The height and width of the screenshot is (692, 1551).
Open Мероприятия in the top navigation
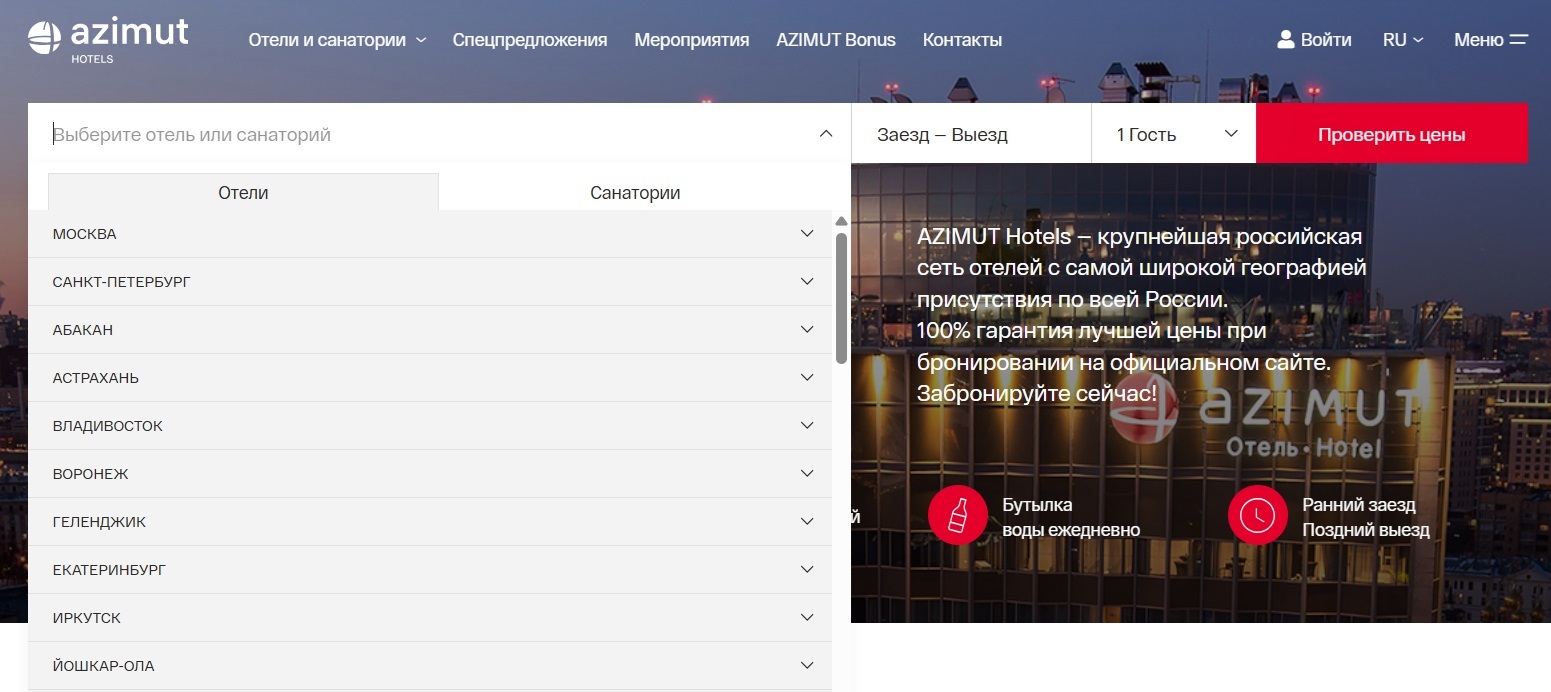692,40
